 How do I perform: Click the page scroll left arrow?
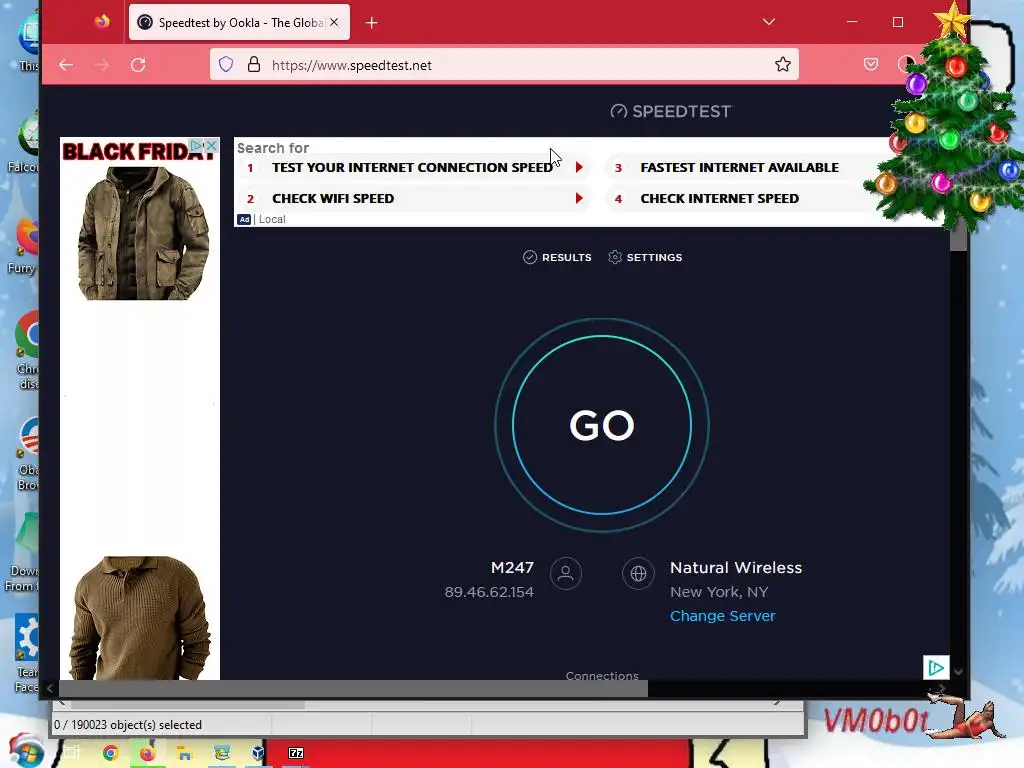pyautogui.click(x=50, y=688)
